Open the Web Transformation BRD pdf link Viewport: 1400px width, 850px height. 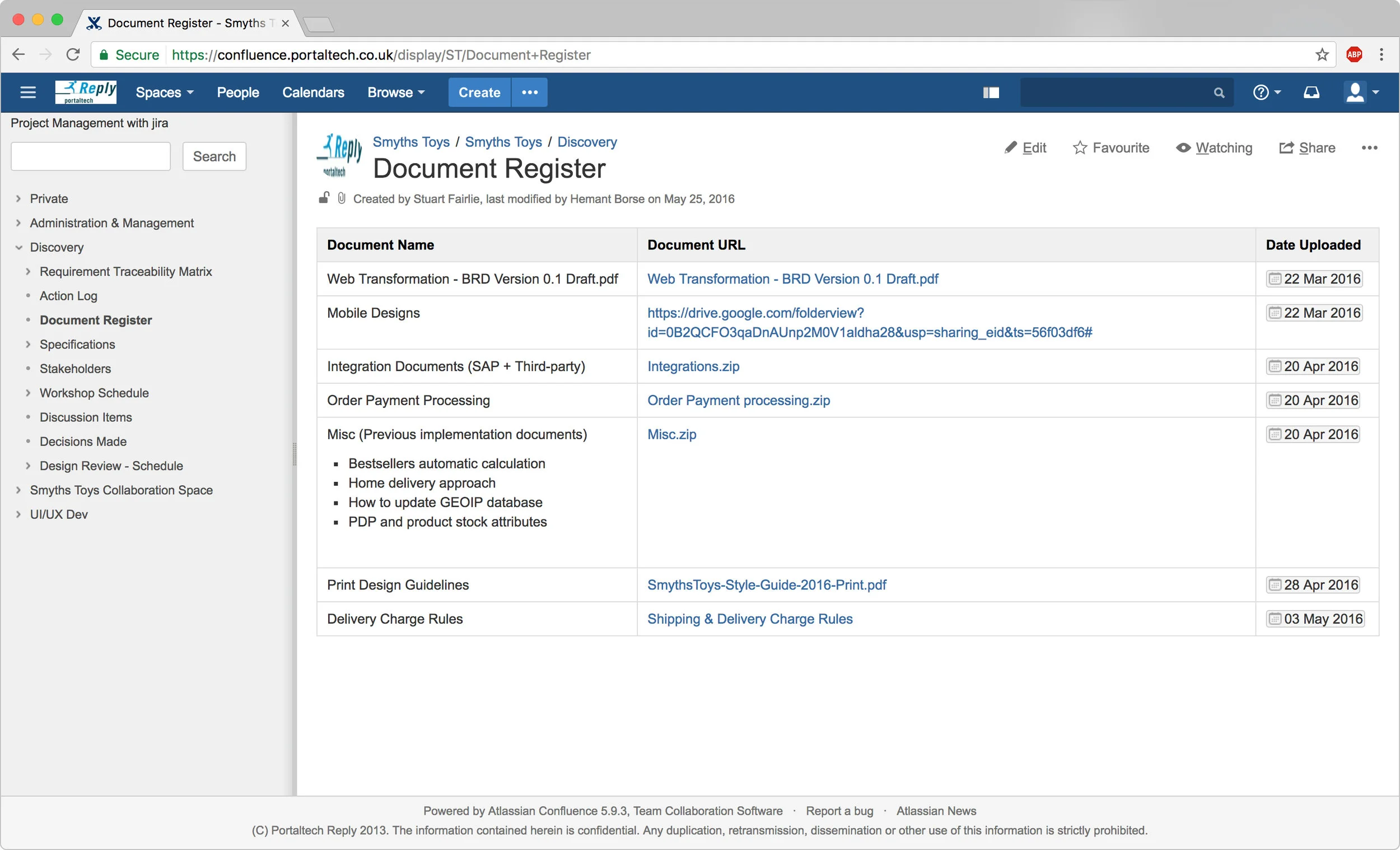point(792,278)
